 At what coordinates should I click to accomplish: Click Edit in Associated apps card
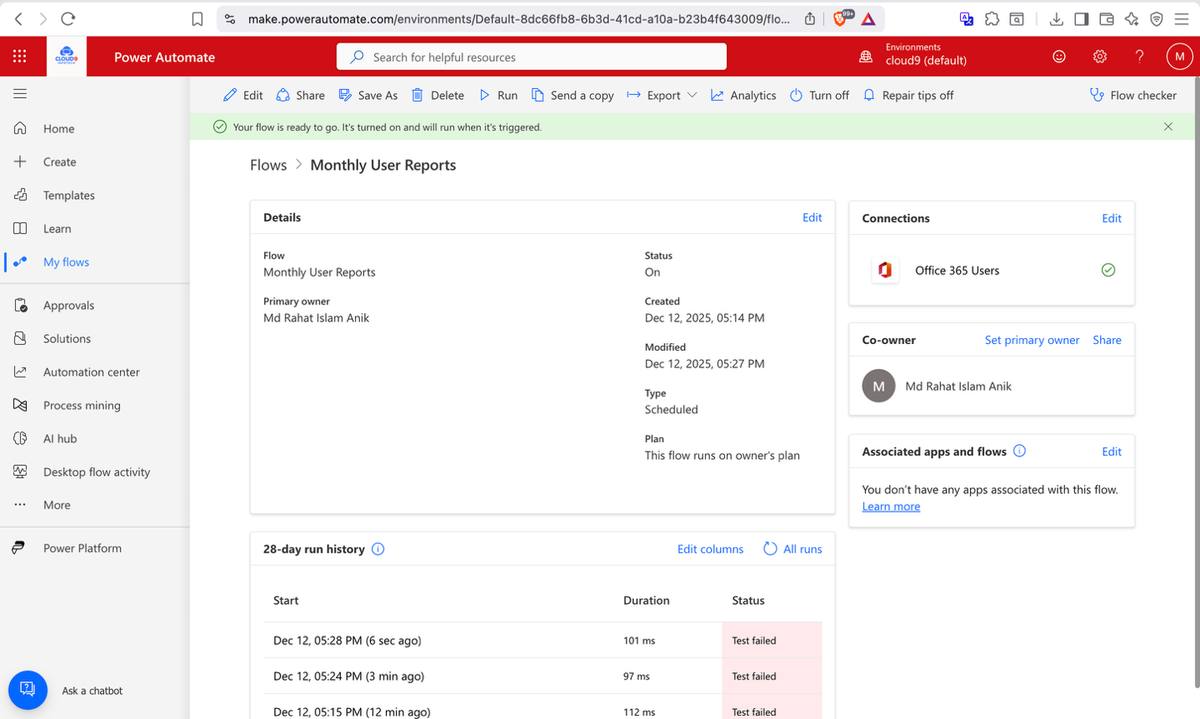(1111, 452)
